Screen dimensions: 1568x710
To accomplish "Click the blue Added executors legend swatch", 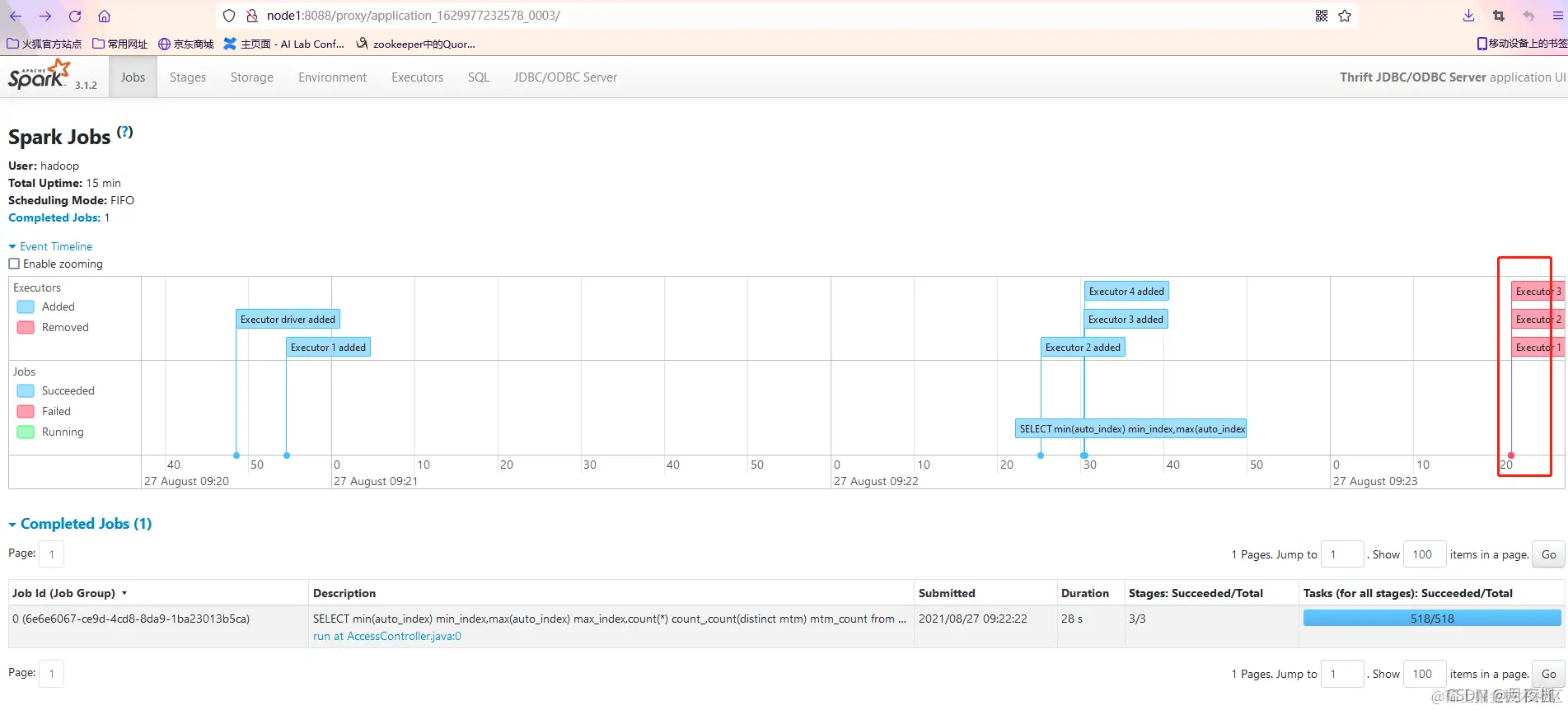I will click(x=26, y=306).
